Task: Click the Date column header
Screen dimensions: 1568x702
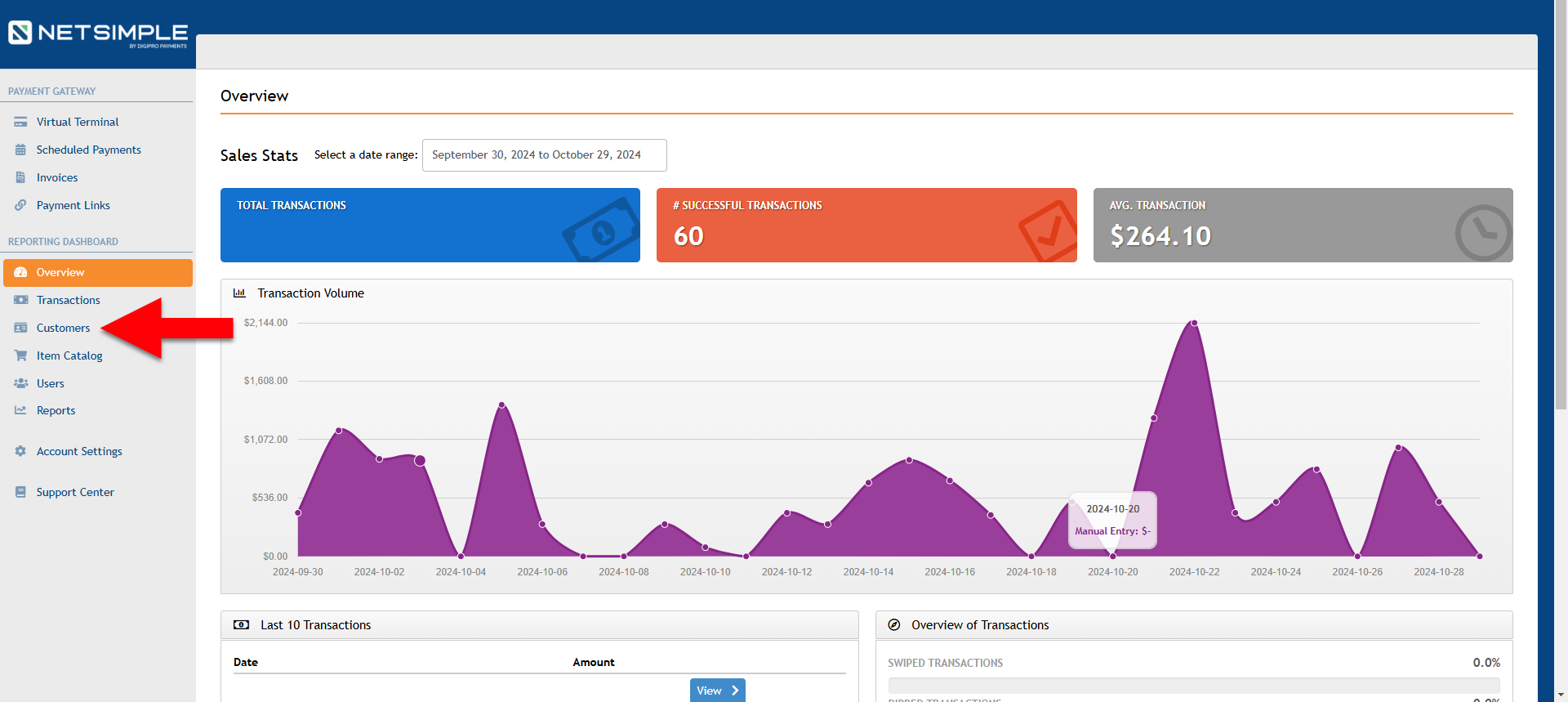Action: click(246, 662)
